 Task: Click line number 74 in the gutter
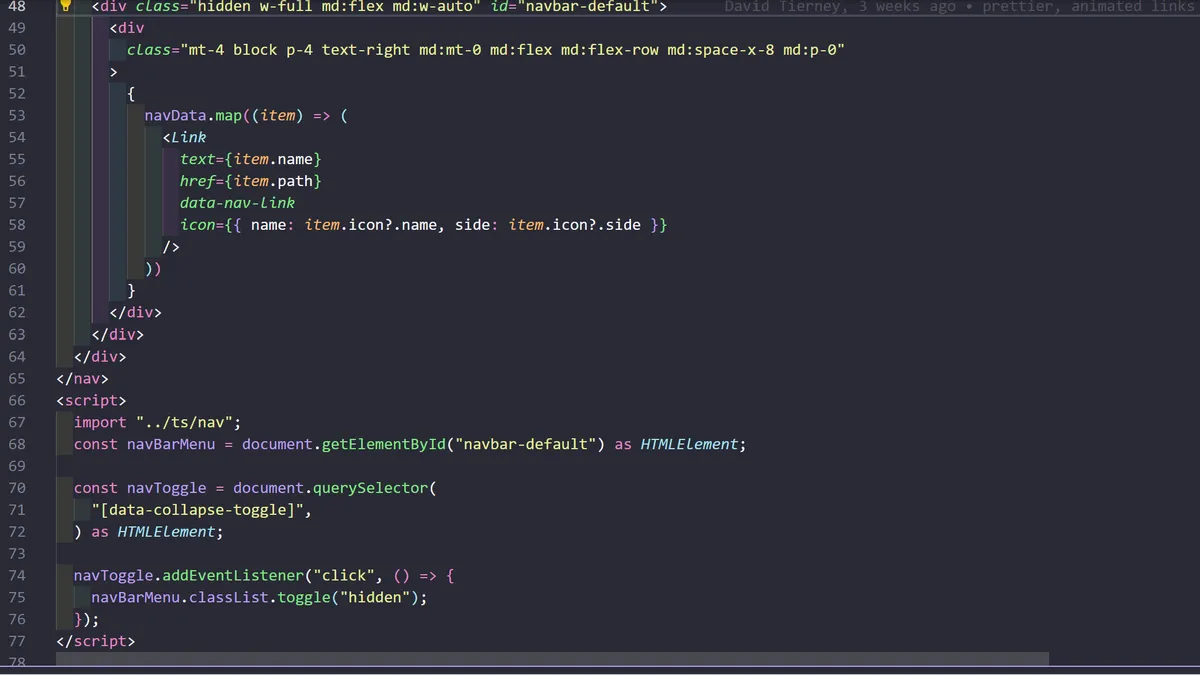17,576
